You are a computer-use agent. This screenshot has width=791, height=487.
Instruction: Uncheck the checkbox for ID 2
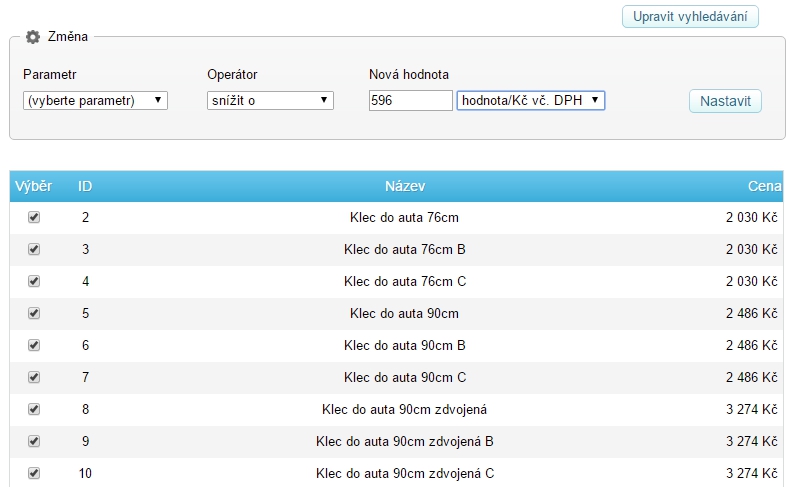point(34,217)
